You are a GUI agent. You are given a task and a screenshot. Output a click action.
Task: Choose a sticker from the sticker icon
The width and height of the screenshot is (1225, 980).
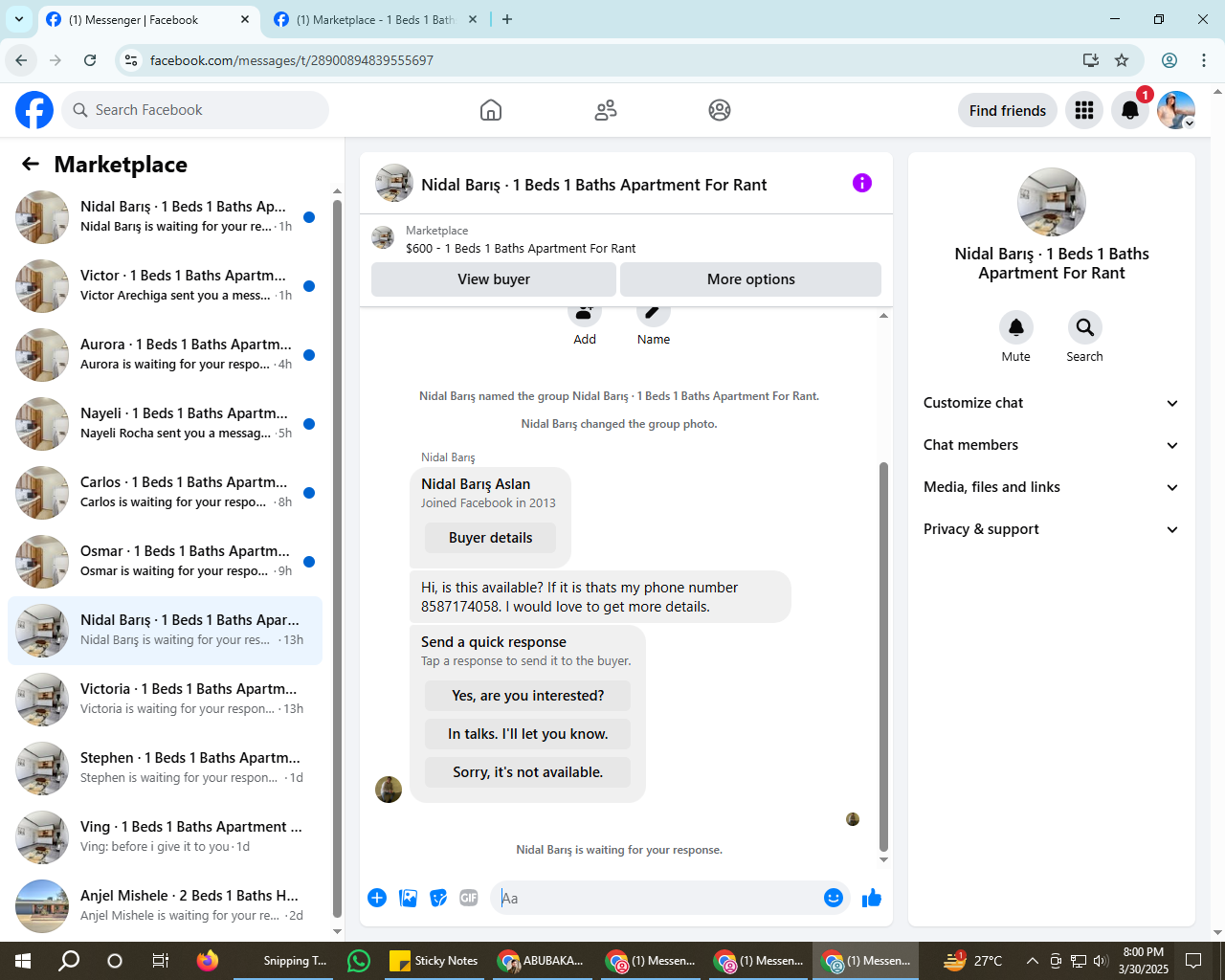[x=438, y=898]
